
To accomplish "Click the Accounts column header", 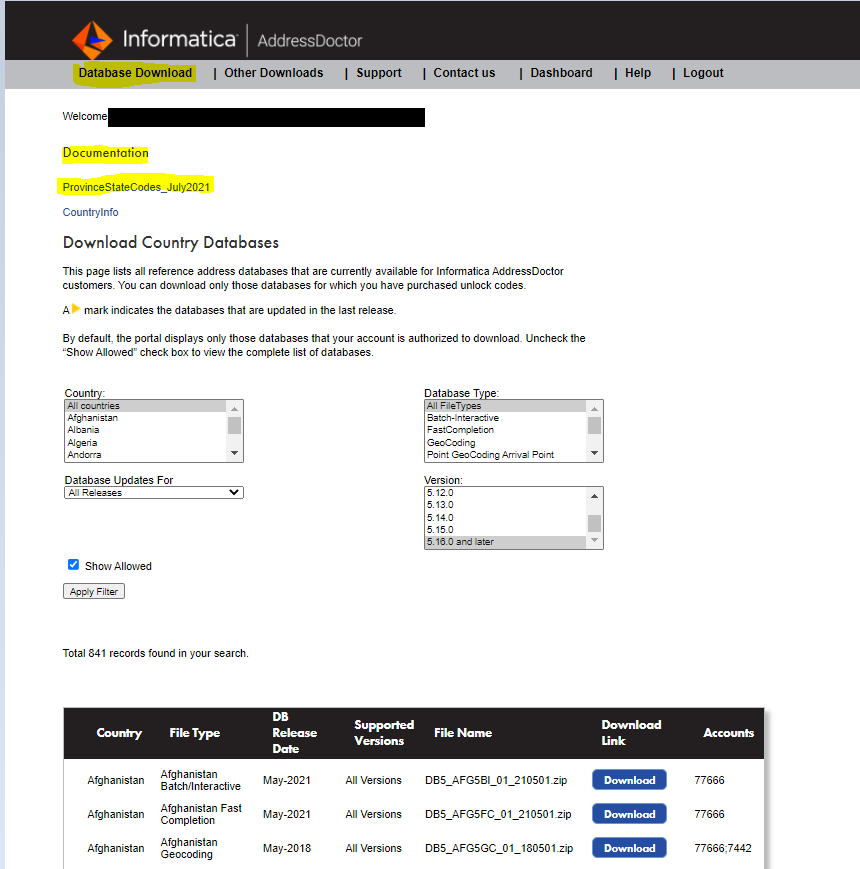I will pyautogui.click(x=729, y=733).
